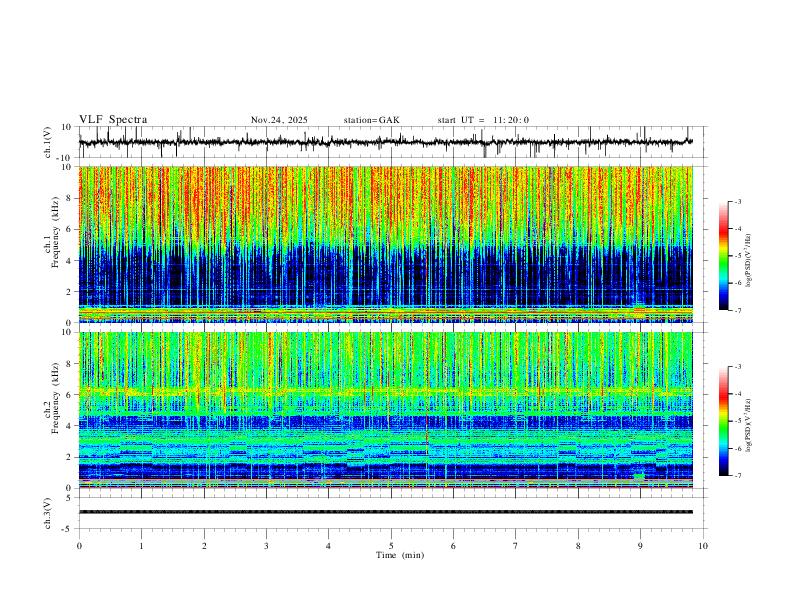Click the 'start UT = 11:20:0' label
Viewport: 792px width, 612px height.
click(x=483, y=120)
